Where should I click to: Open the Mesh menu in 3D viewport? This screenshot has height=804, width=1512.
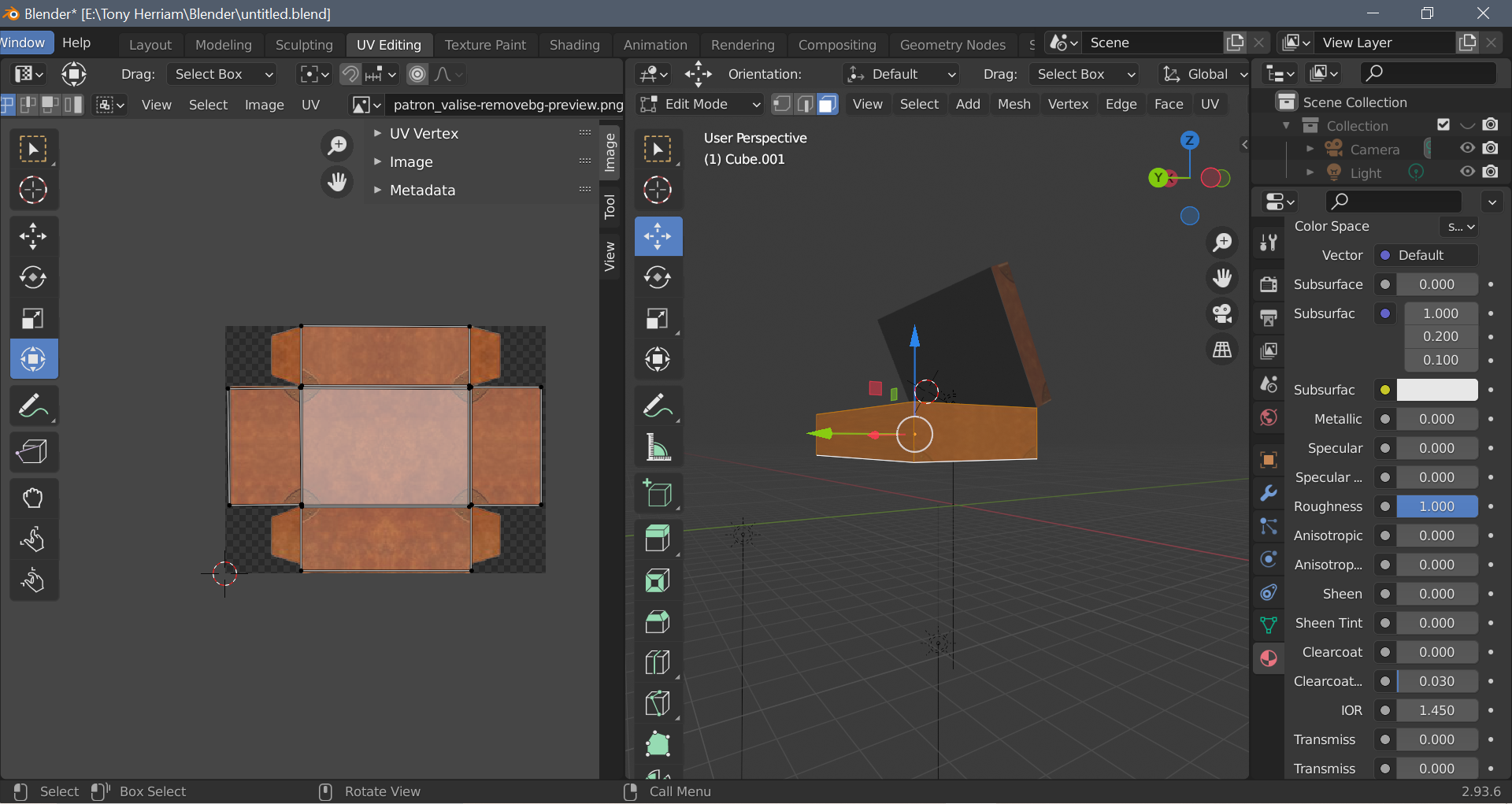(x=1014, y=104)
